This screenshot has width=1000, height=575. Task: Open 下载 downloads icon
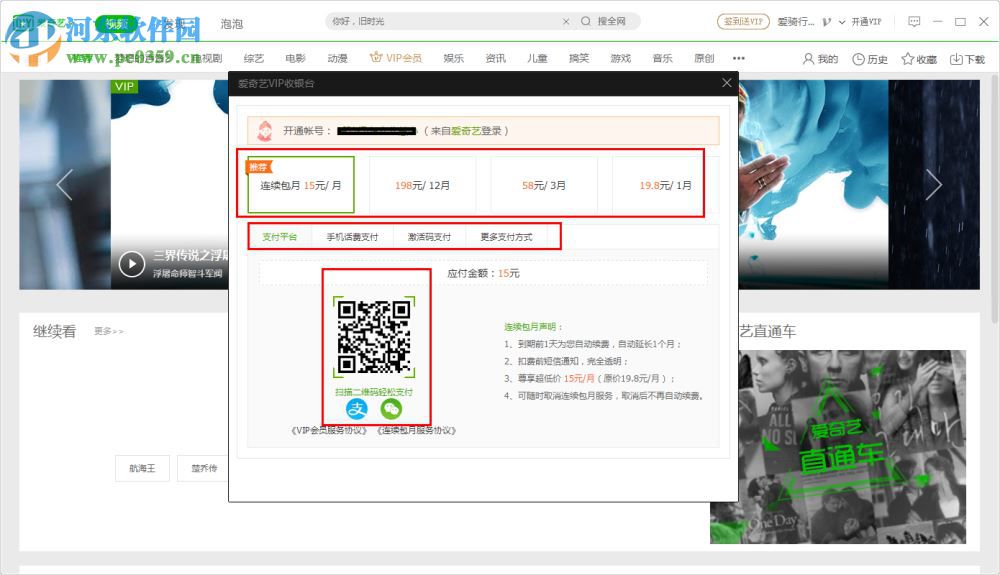(967, 59)
